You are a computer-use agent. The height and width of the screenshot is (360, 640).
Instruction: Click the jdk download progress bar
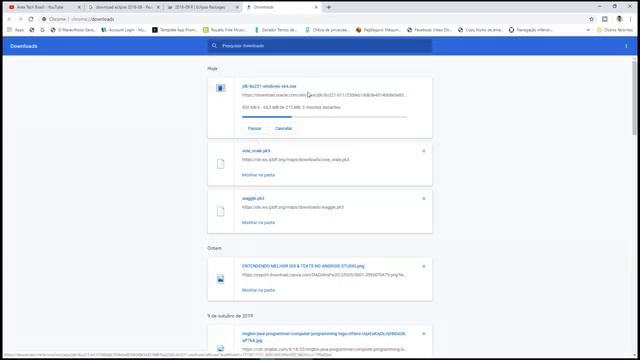324,117
